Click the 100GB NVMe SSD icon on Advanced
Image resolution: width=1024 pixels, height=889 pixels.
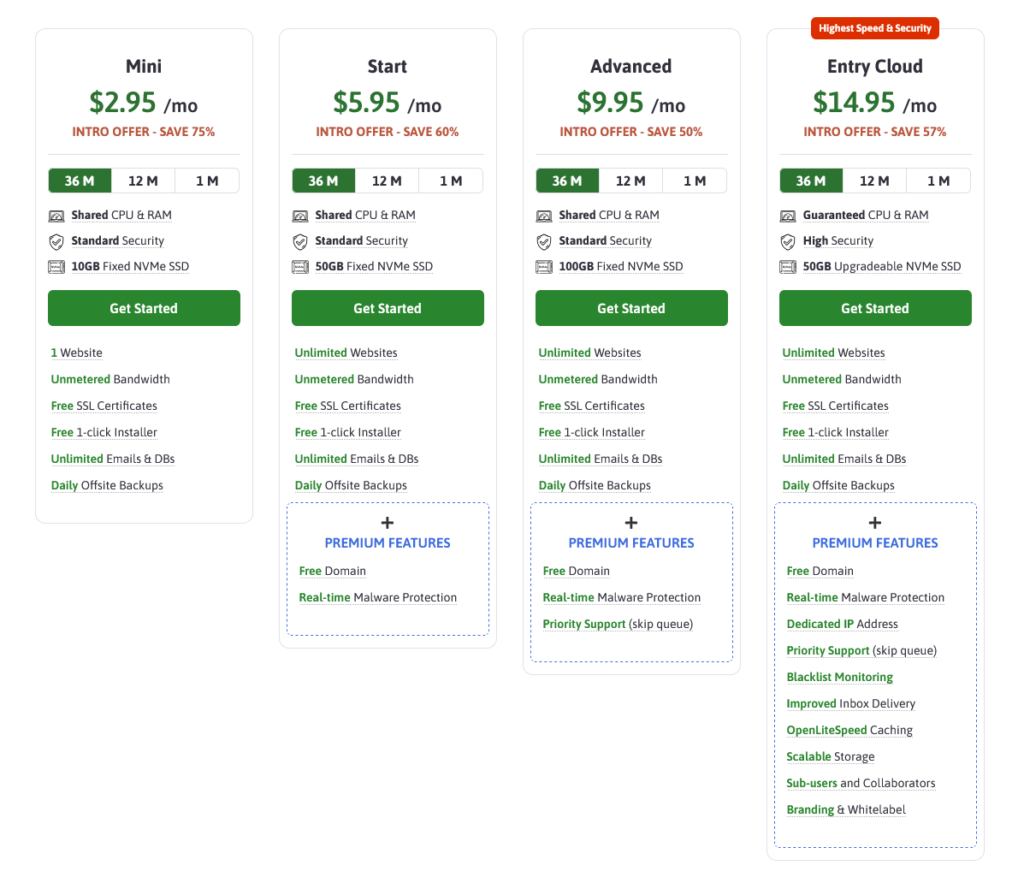[544, 266]
